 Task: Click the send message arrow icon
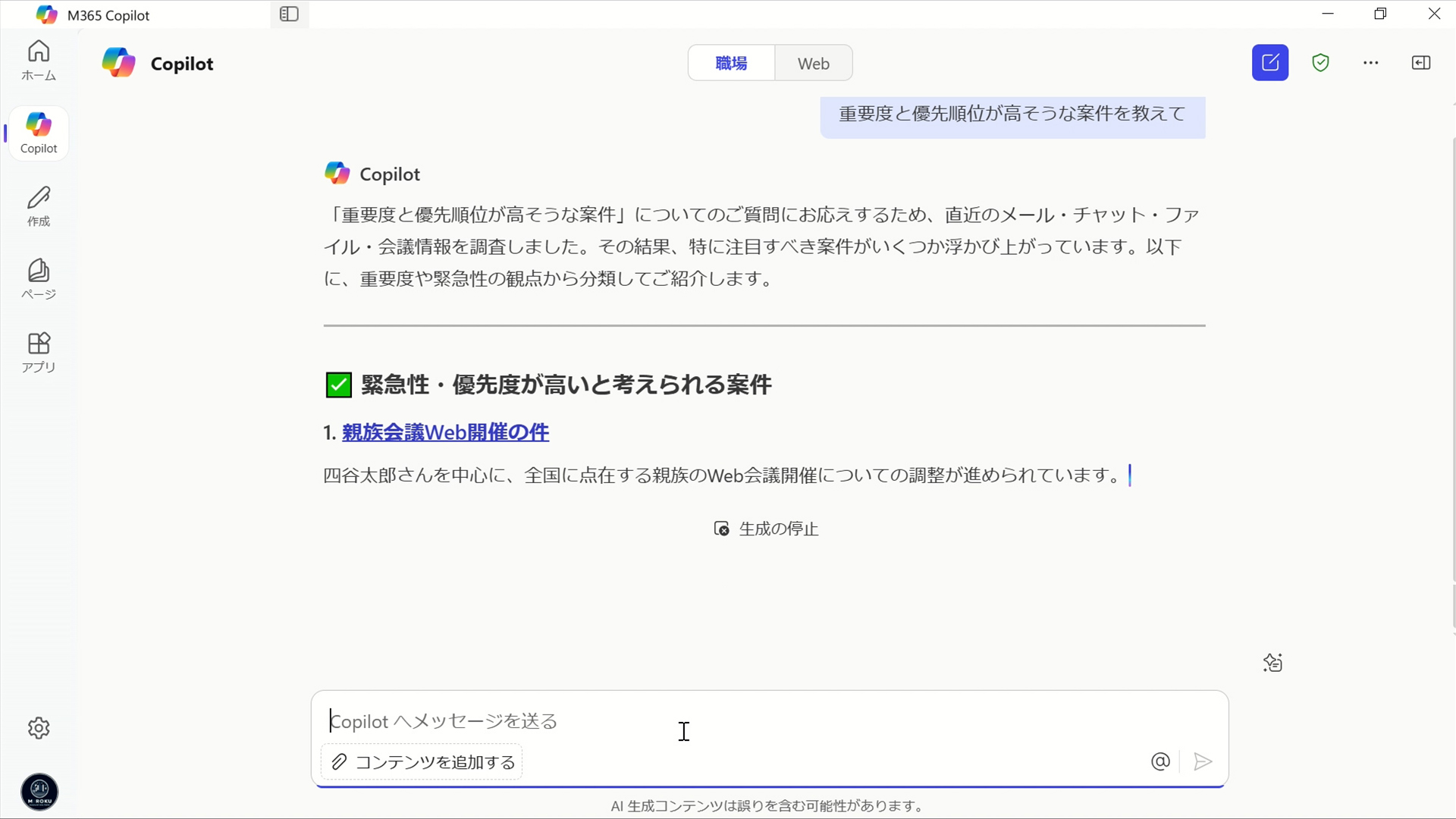click(1203, 761)
